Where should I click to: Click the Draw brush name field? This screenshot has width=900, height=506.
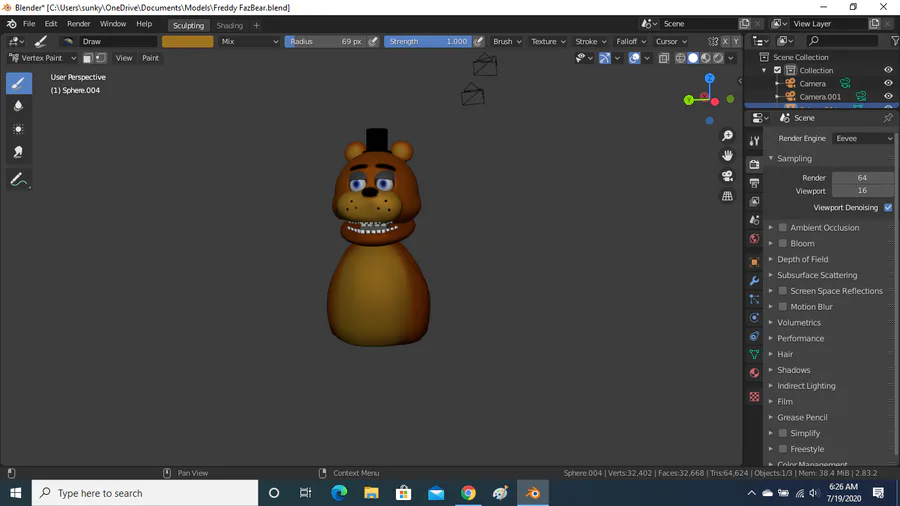(118, 41)
